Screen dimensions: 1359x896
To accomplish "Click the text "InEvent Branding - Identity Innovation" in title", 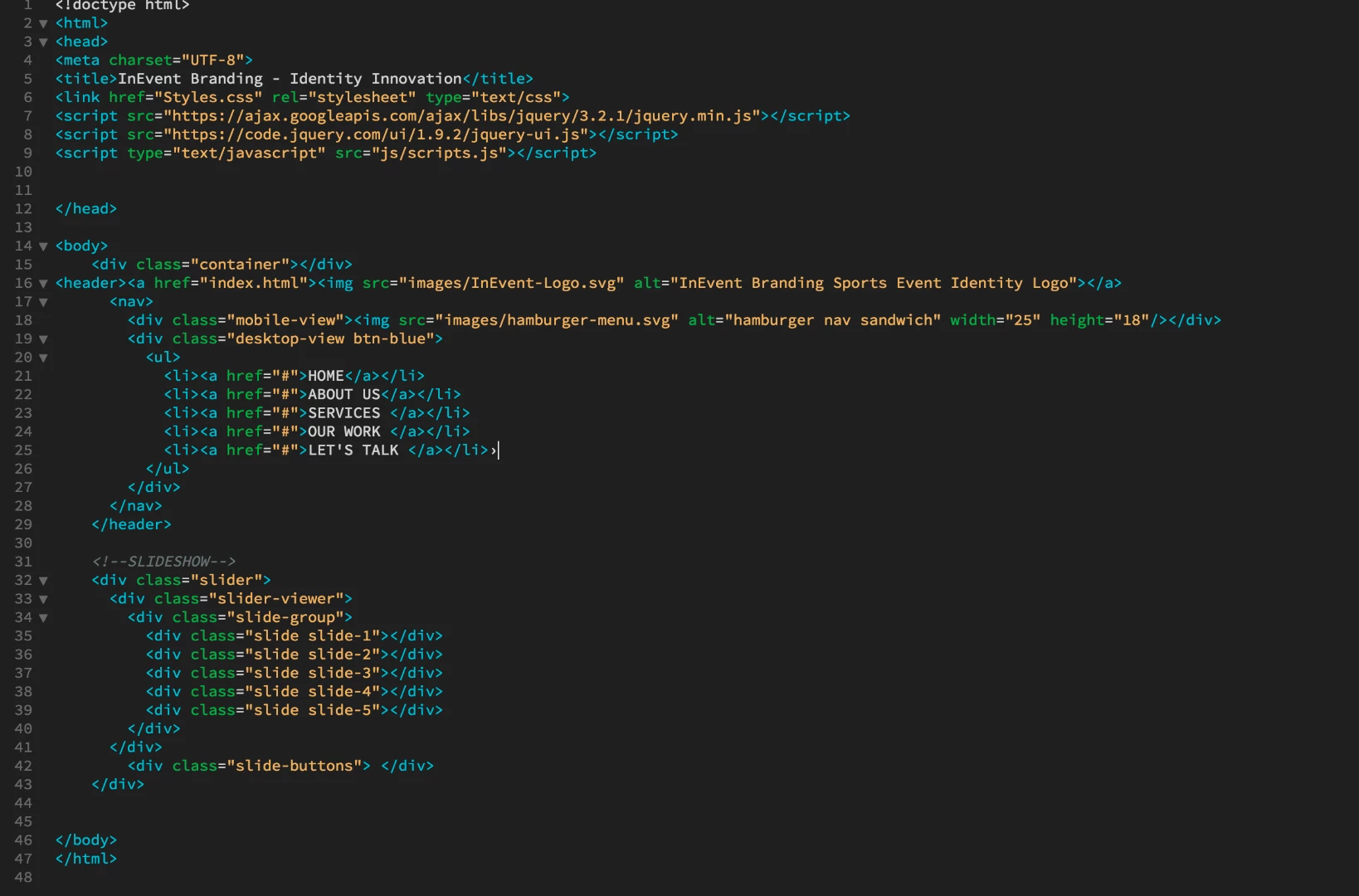I will click(290, 79).
